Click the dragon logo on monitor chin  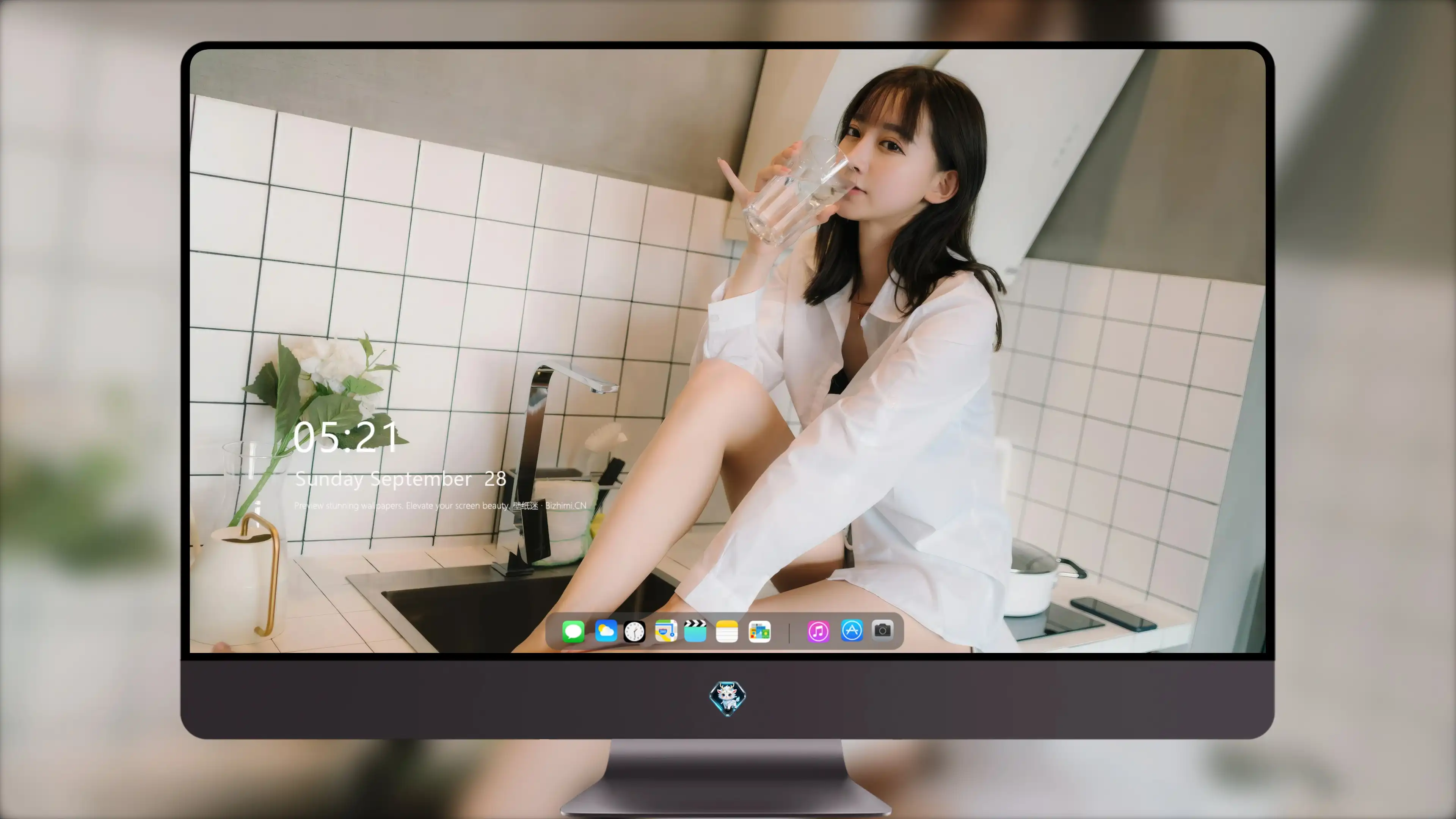pyautogui.click(x=728, y=698)
